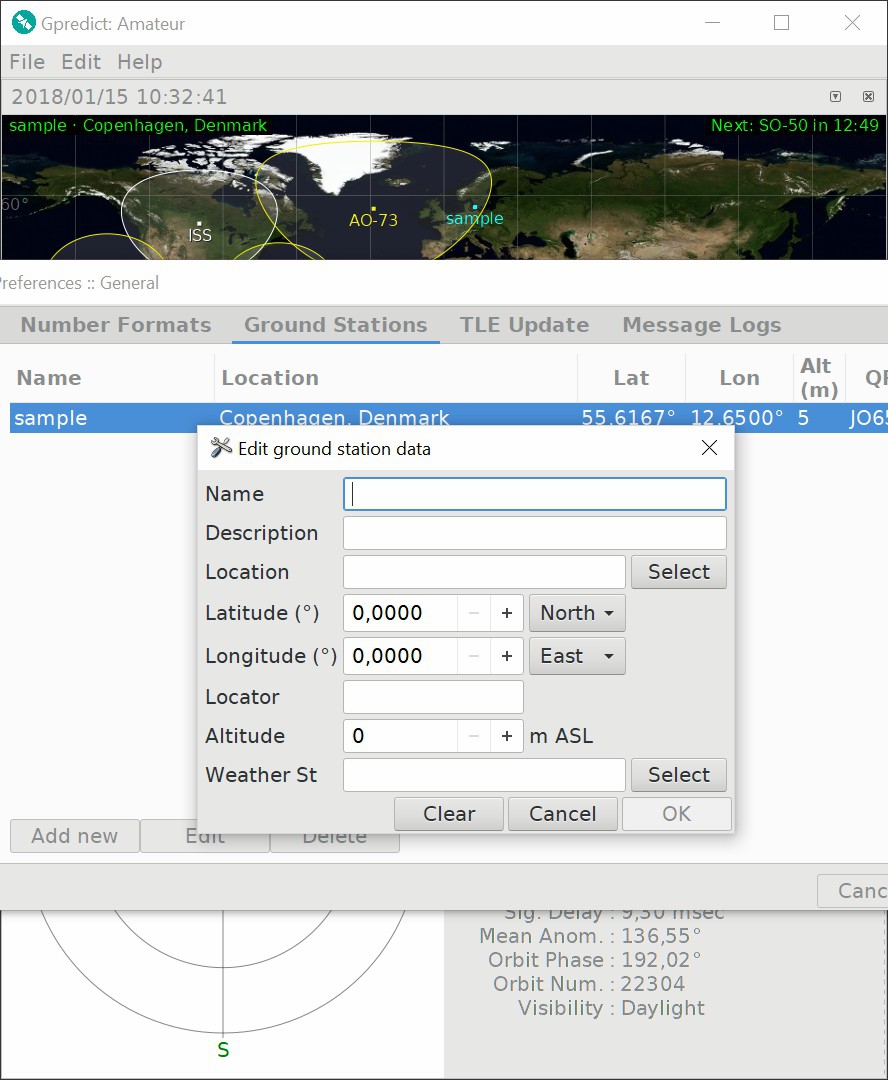Click Select next to Location field
The width and height of the screenshot is (888, 1080).
pyautogui.click(x=679, y=572)
